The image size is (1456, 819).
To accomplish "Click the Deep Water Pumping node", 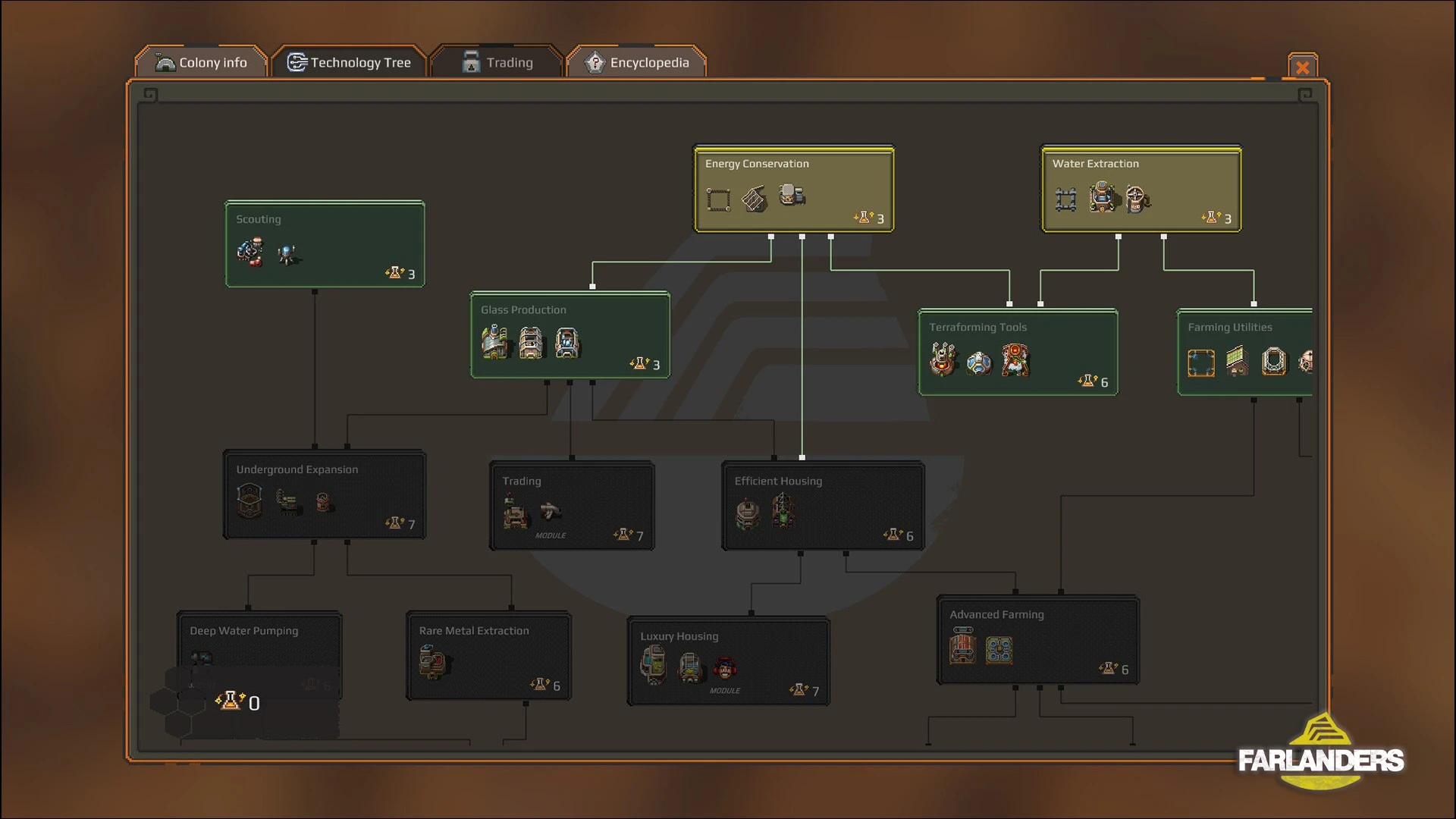I will coord(259,641).
